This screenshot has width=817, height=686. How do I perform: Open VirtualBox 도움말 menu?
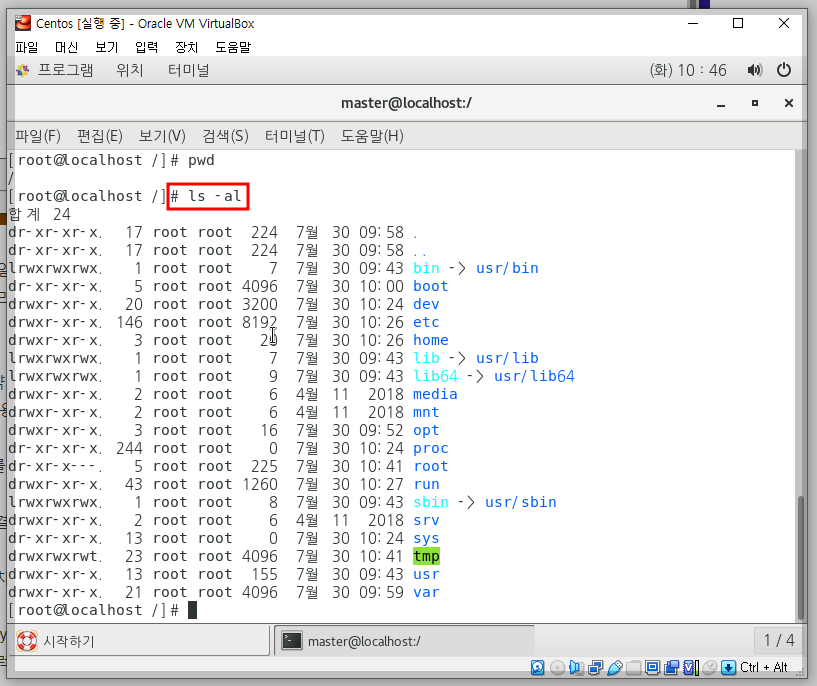tap(233, 47)
